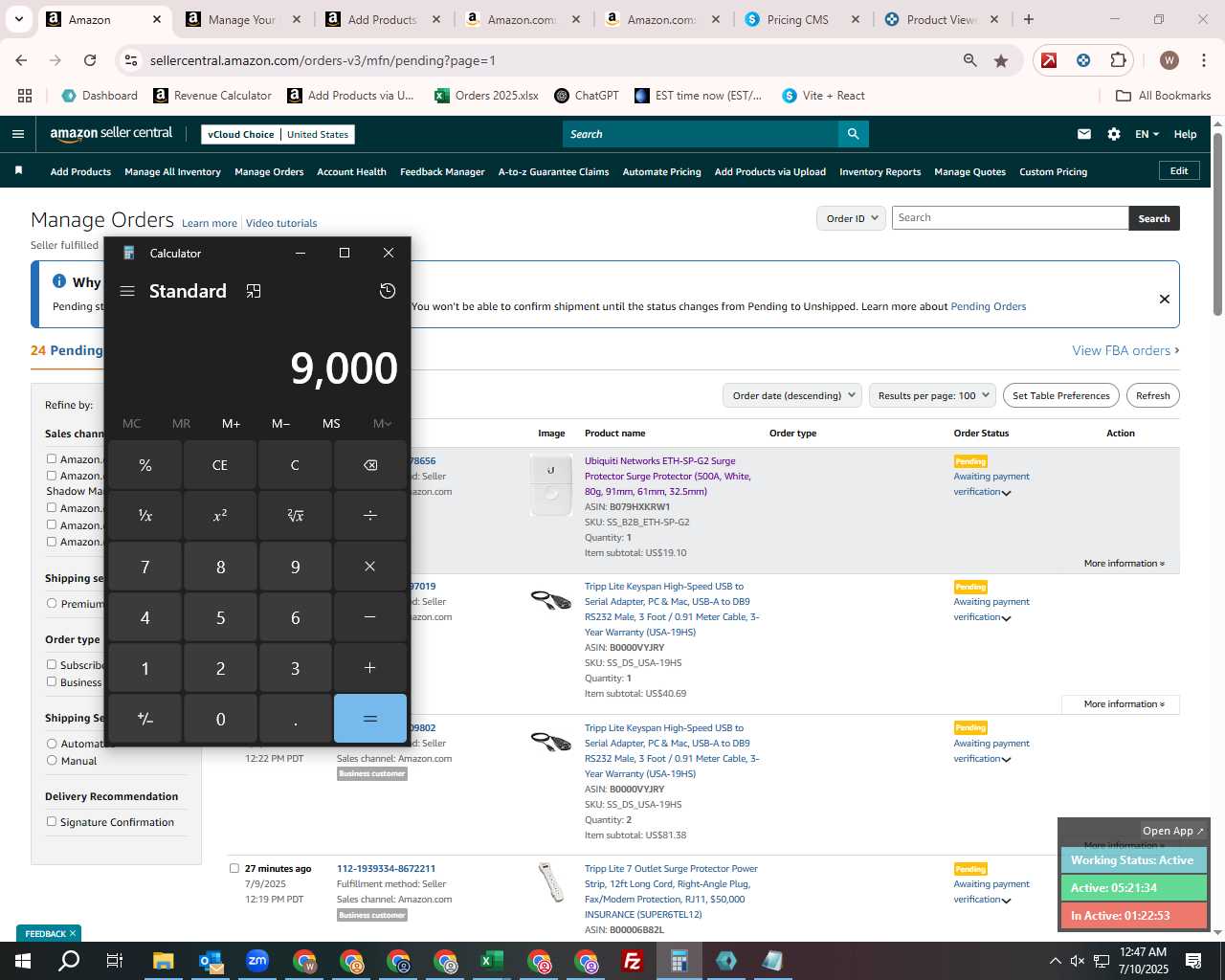Open File Explorer from the taskbar
Screen dimensions: 1225x980
click(x=163, y=961)
